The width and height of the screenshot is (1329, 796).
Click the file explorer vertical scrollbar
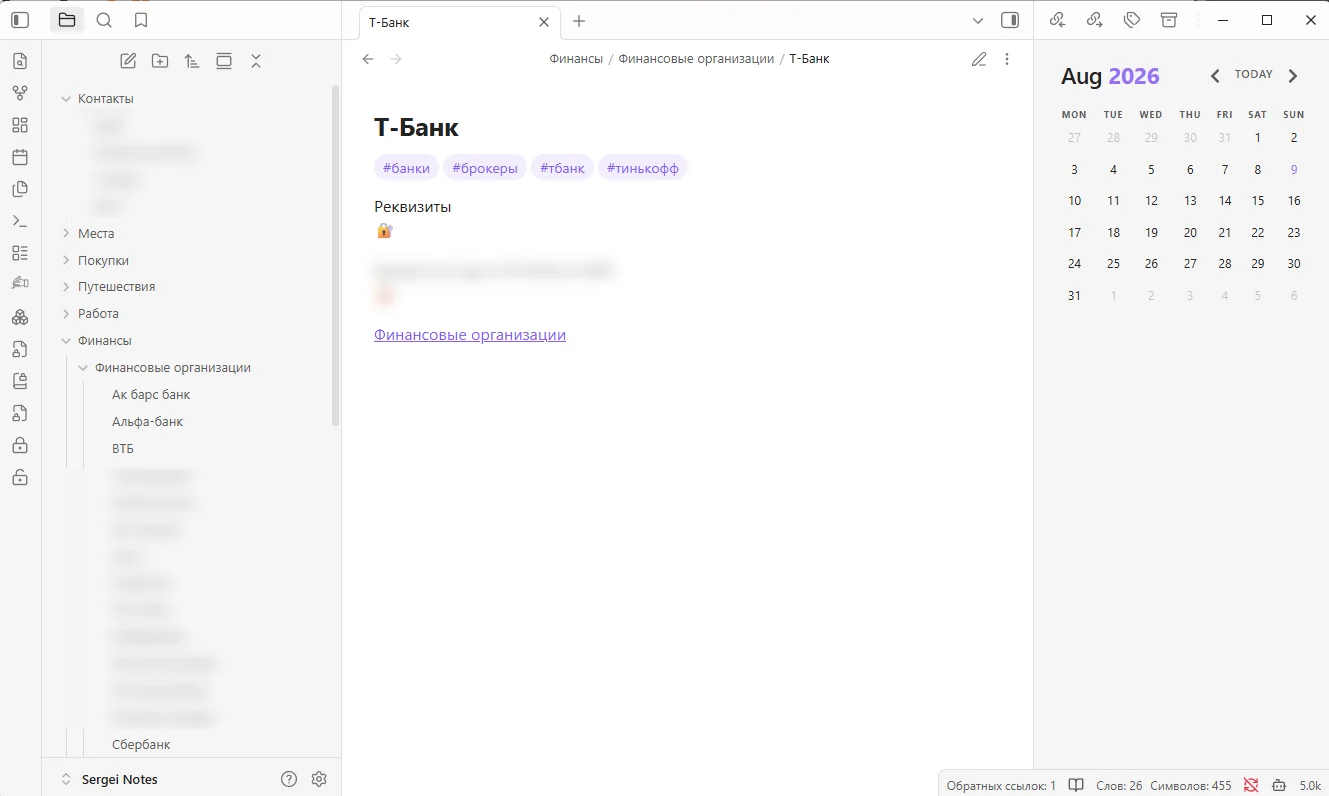click(x=336, y=255)
